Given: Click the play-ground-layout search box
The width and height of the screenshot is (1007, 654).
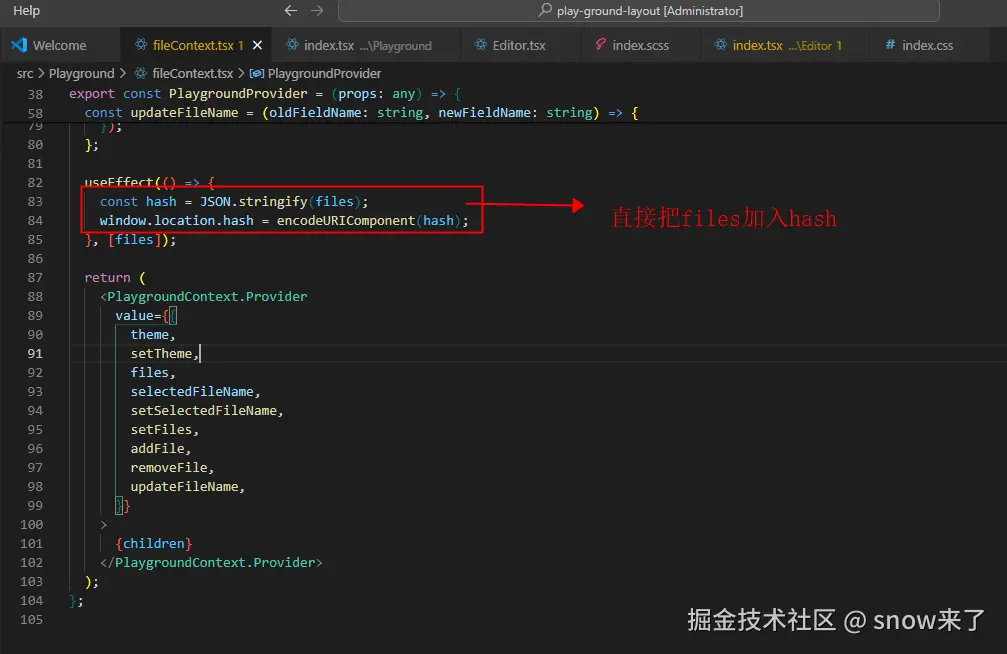Looking at the screenshot, I should point(638,11).
